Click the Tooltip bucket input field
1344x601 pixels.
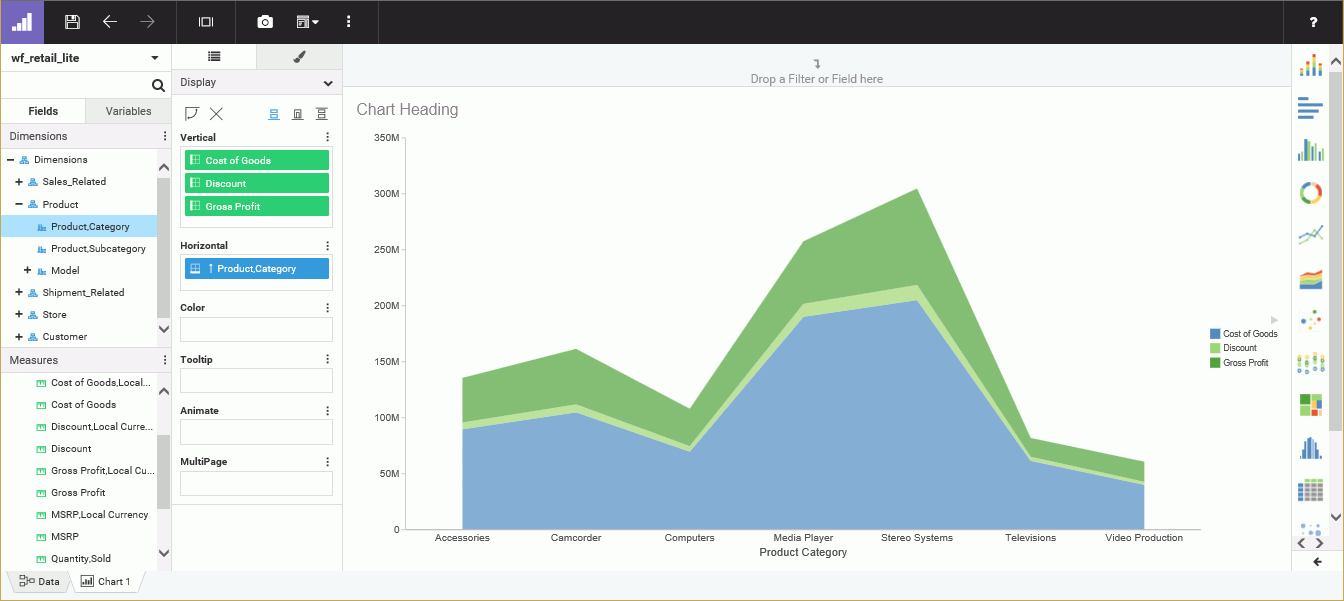[256, 380]
